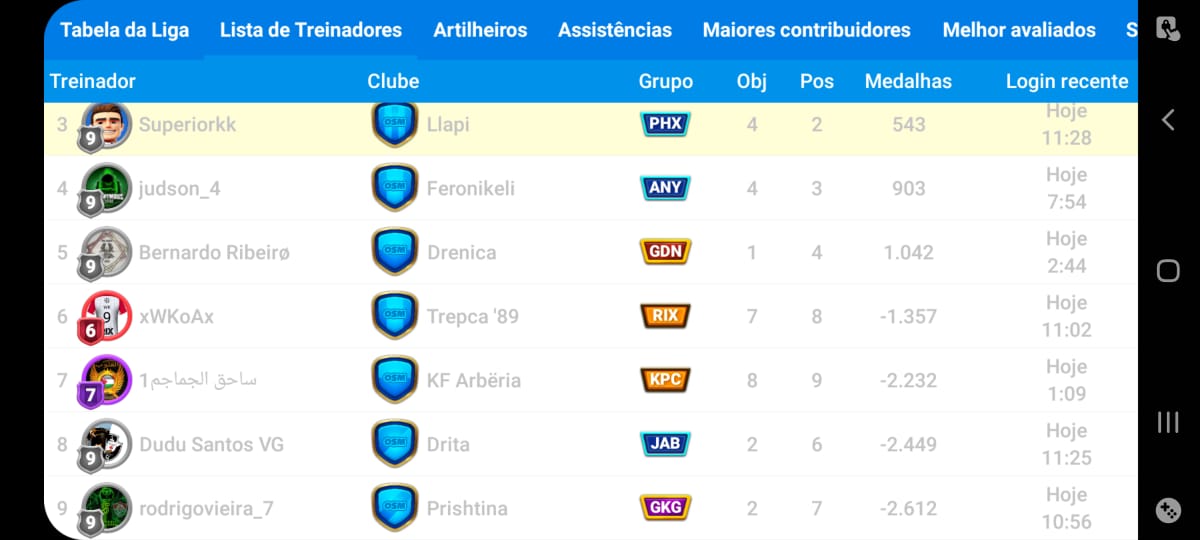Open Bernardo Ribeirø's manager profile
Screen dimensions: 1200x540
[x=214, y=252]
